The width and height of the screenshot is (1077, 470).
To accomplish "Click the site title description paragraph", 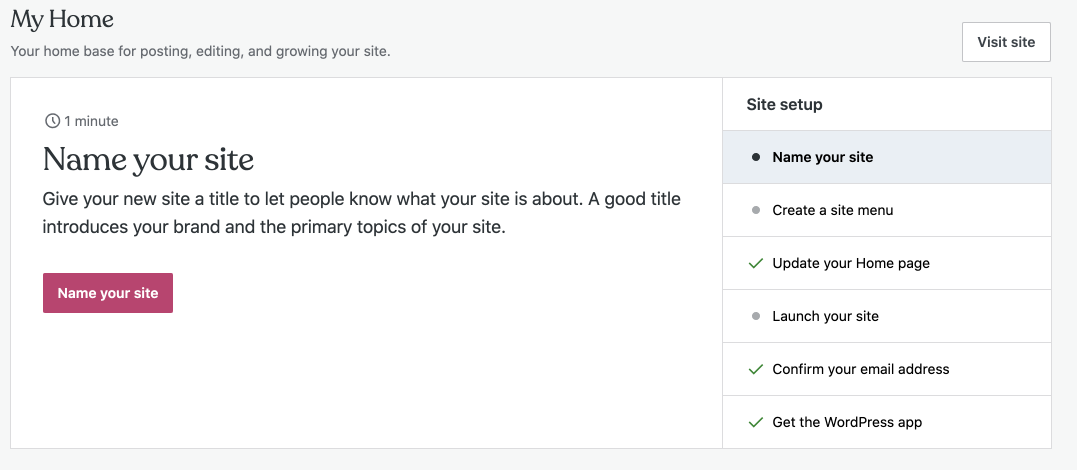I will coord(361,213).
